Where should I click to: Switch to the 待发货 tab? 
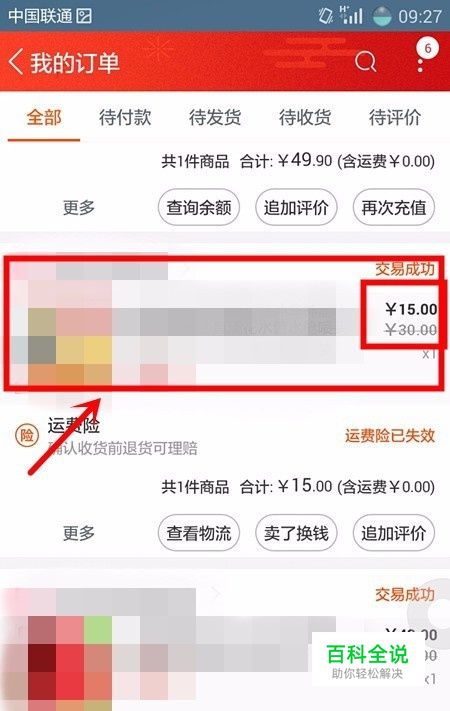[x=215, y=118]
